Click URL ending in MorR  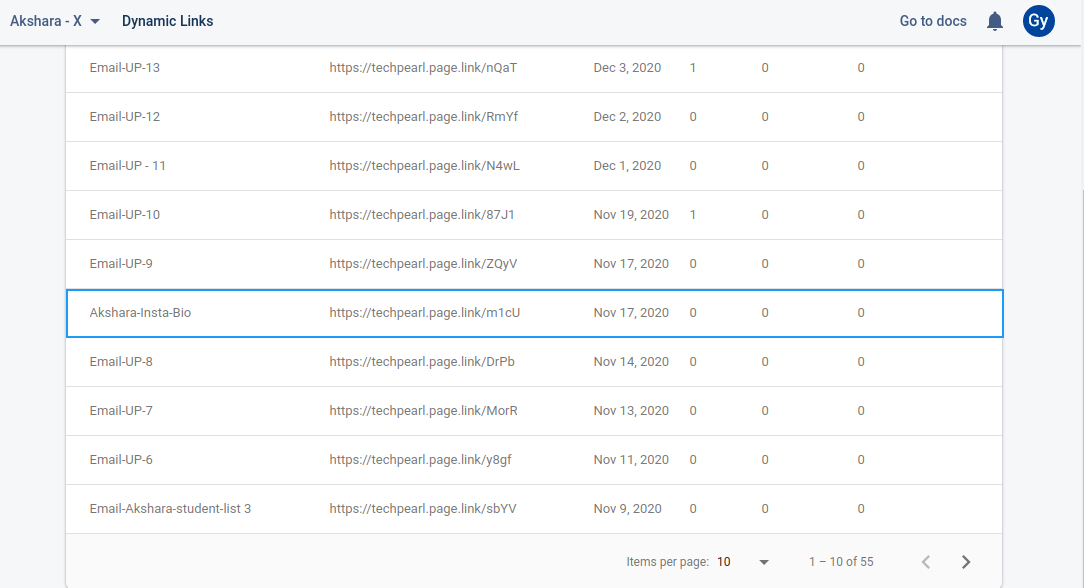[423, 411]
